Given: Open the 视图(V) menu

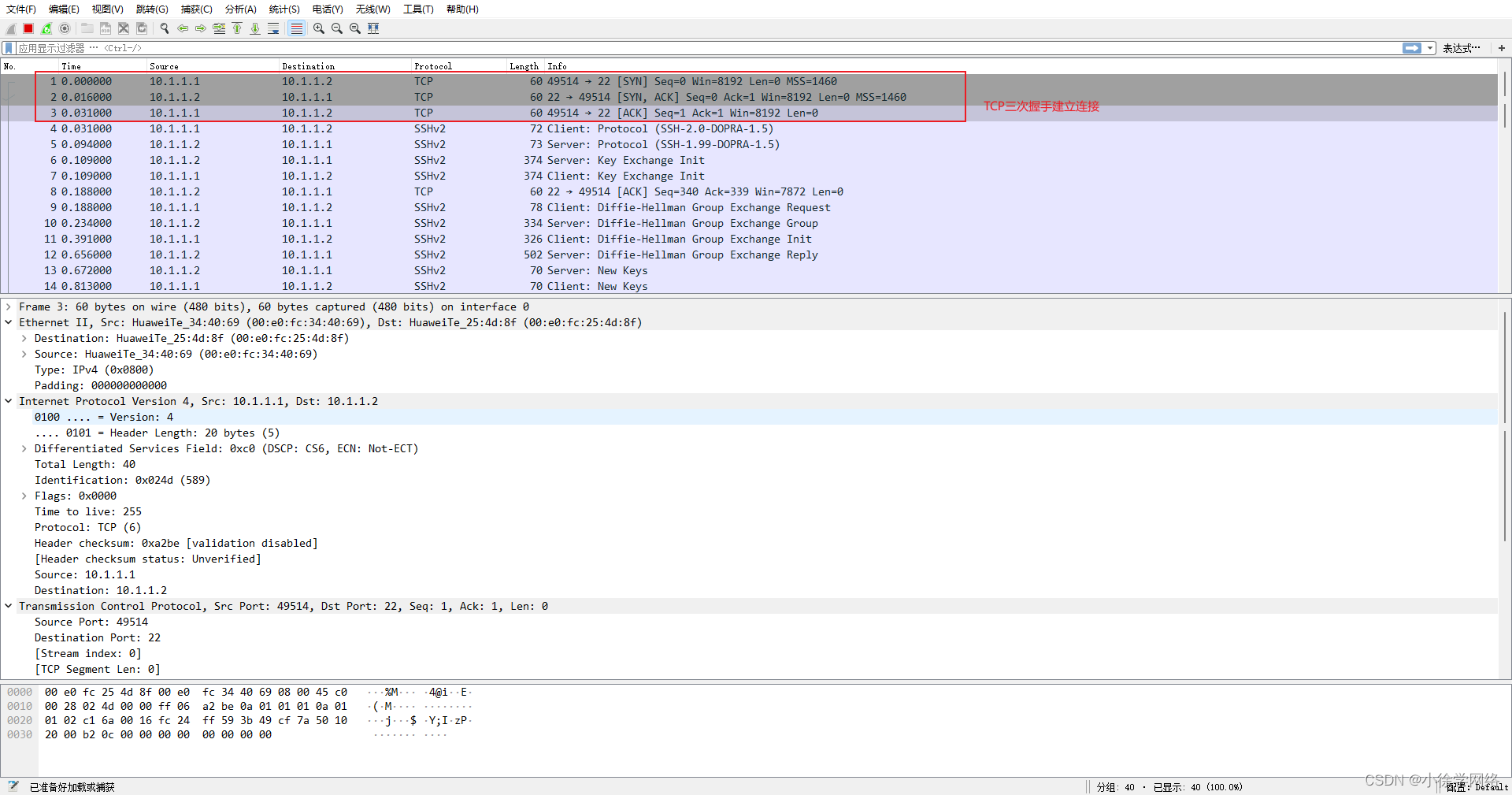Looking at the screenshot, I should [x=107, y=9].
